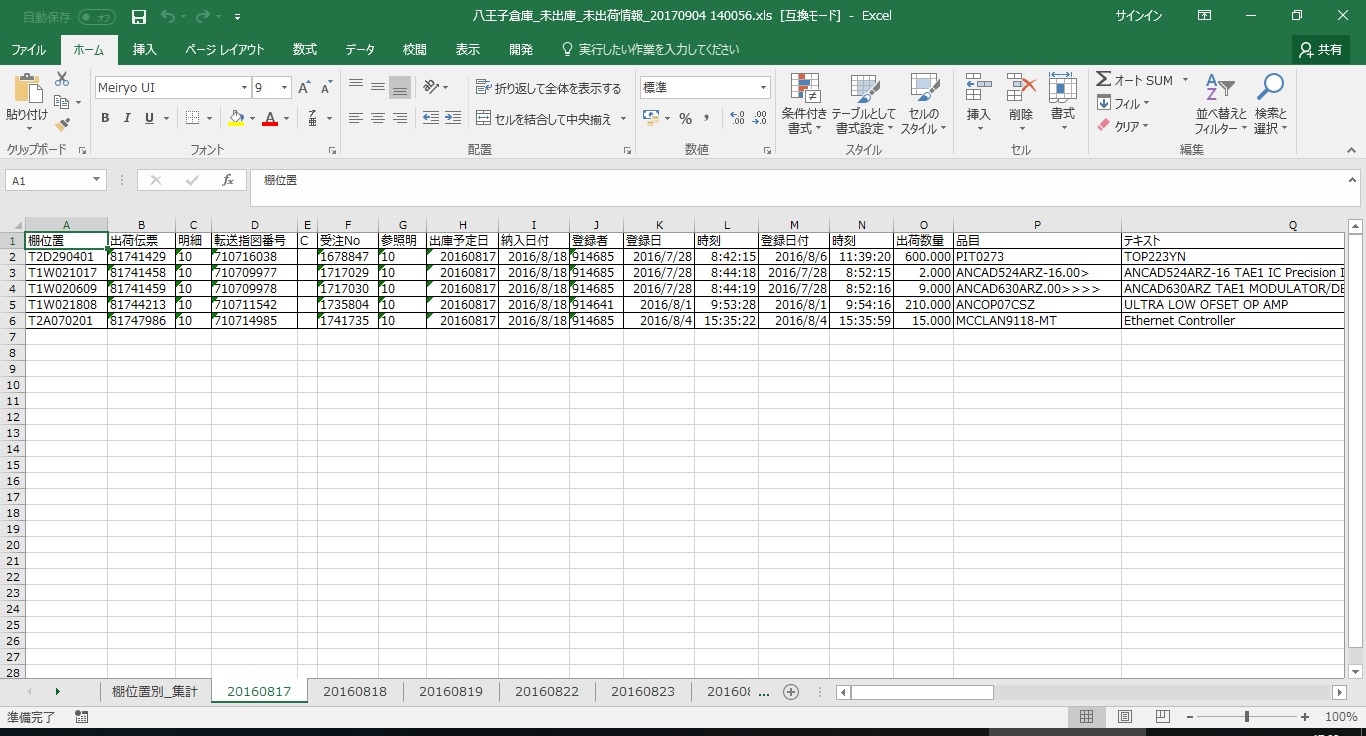Click the text orientation icon
The image size is (1366, 736).
[432, 87]
